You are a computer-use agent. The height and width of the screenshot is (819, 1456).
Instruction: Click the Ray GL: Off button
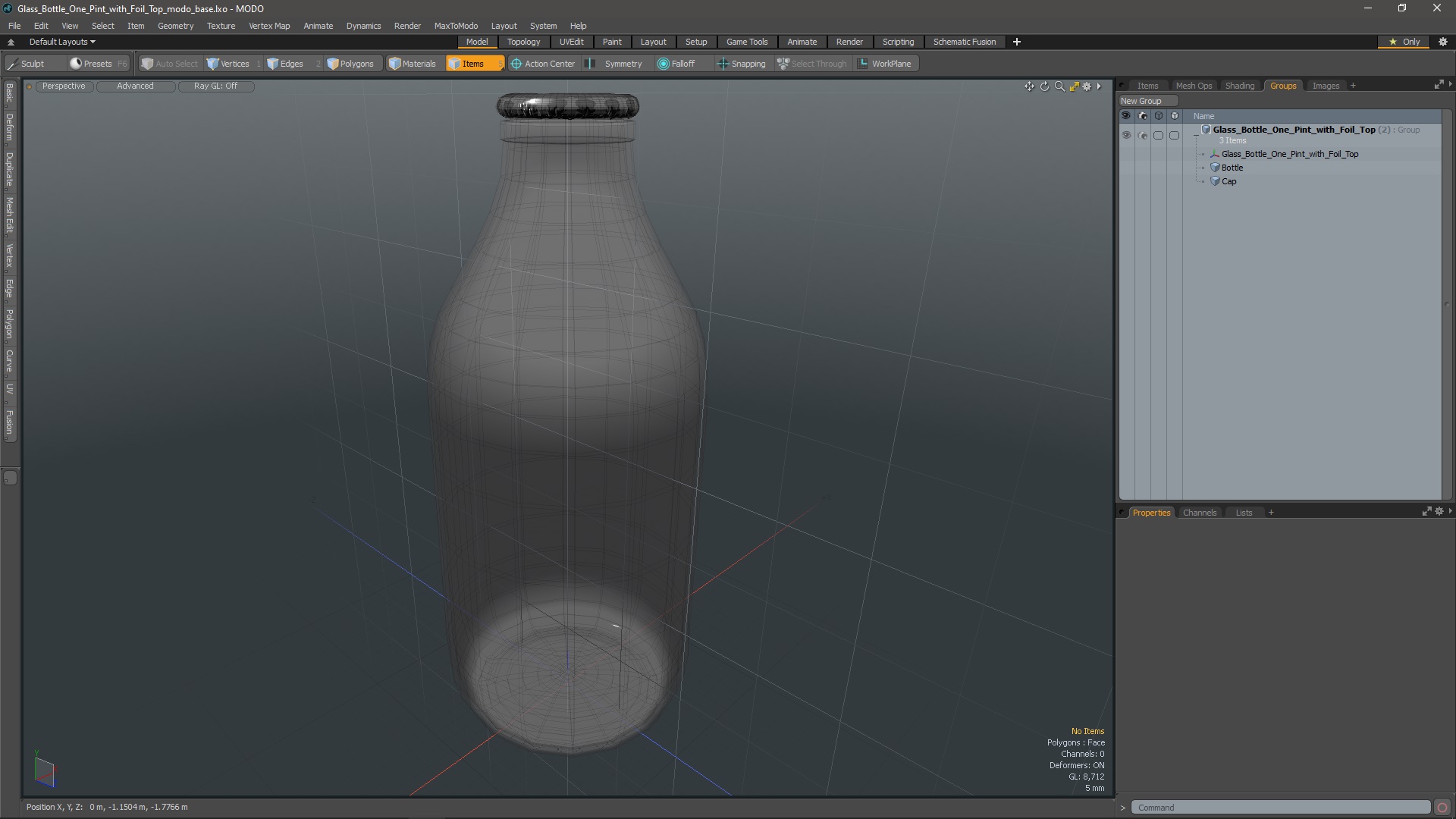pos(215,86)
